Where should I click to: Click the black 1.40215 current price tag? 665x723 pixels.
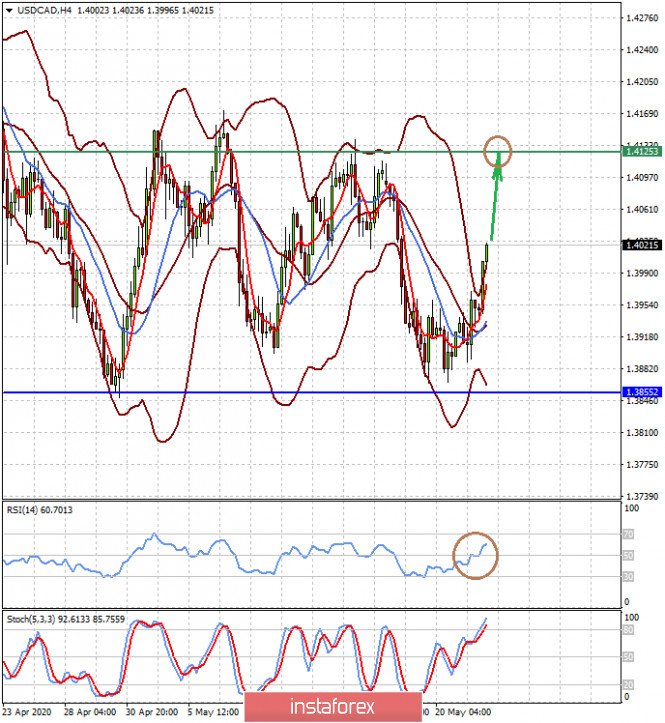point(642,245)
